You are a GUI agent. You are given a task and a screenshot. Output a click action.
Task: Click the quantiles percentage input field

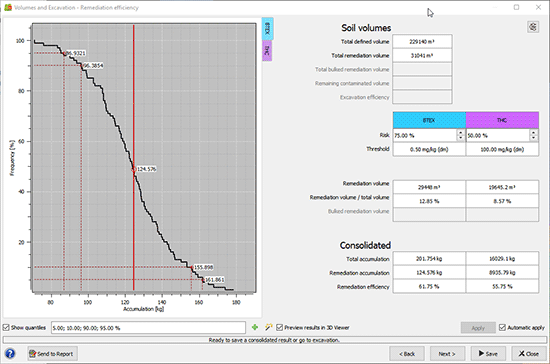coord(148,328)
